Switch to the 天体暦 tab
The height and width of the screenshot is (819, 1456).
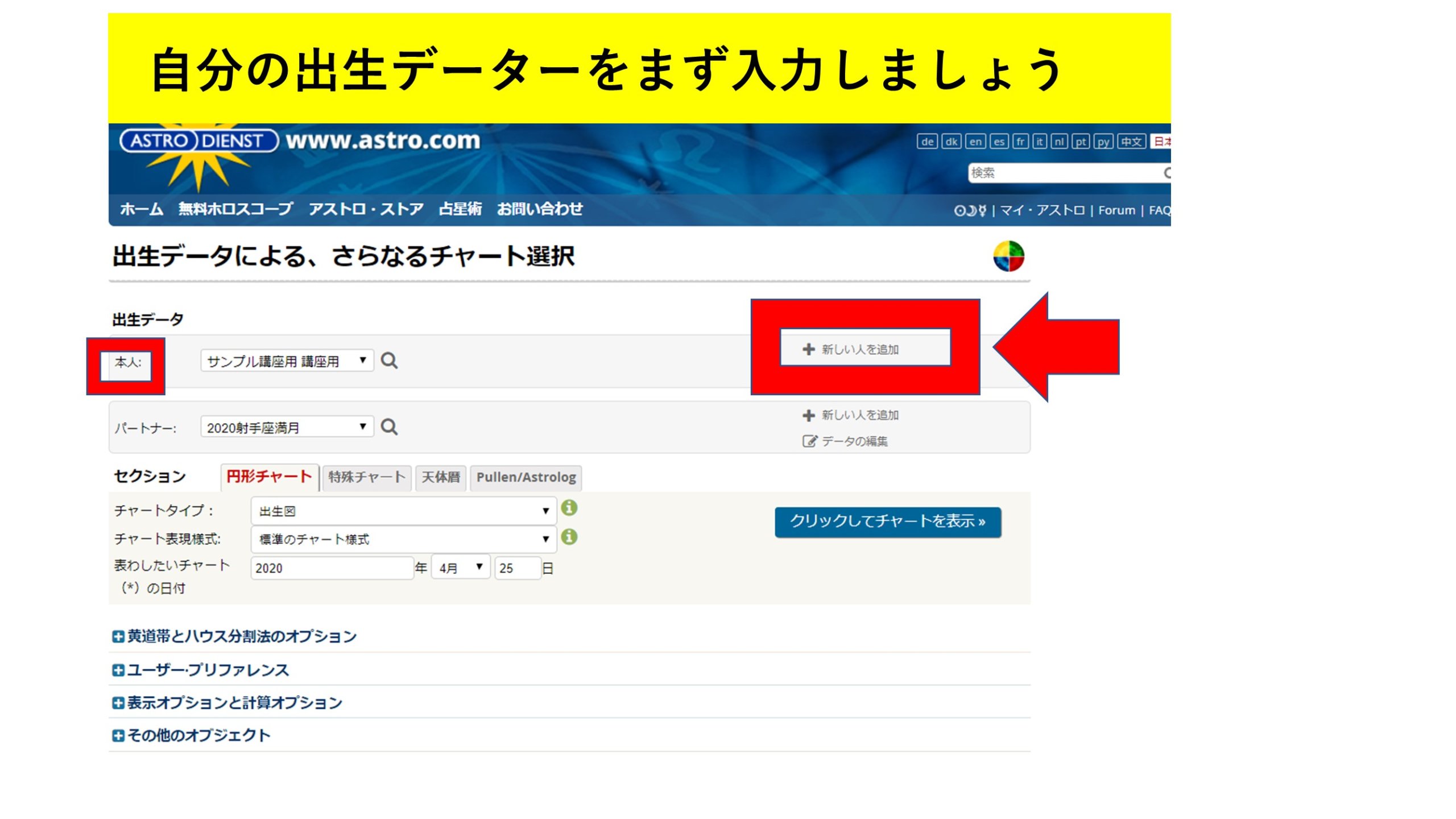pyautogui.click(x=441, y=477)
